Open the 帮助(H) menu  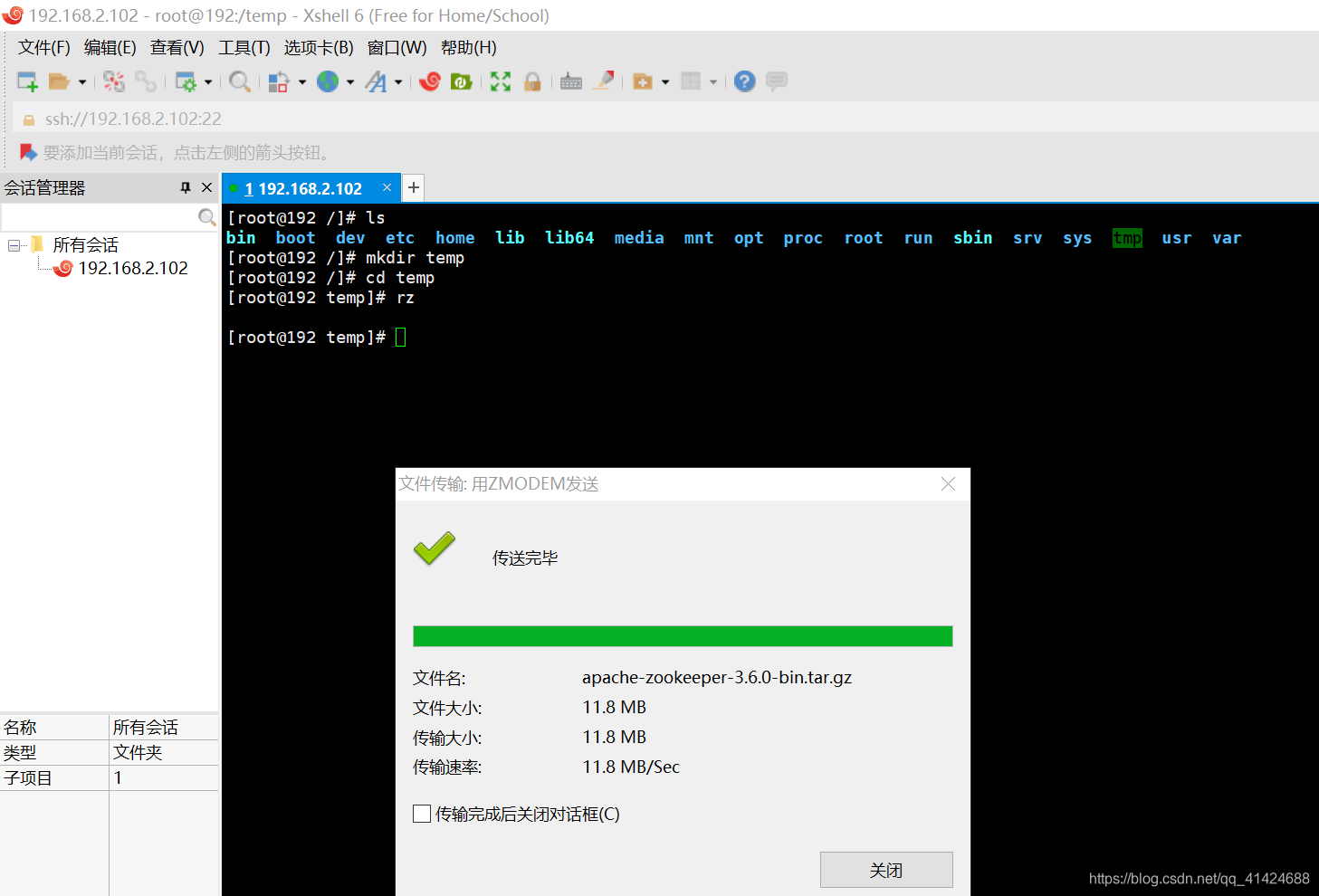468,48
